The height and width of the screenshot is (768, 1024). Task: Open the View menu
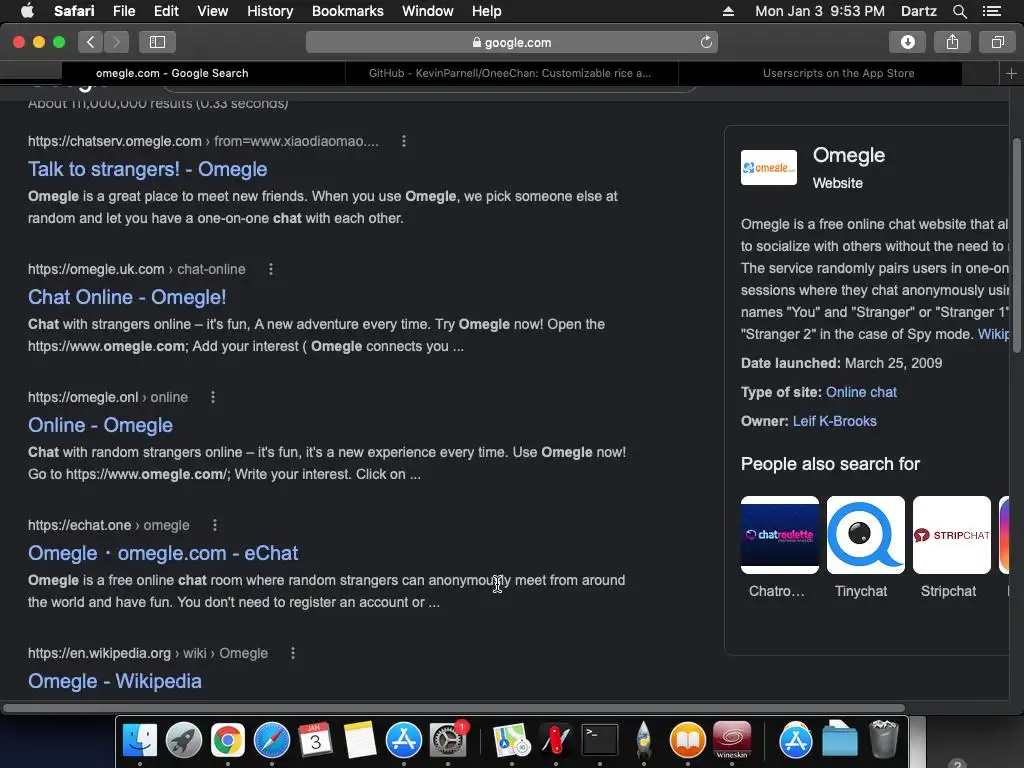click(x=213, y=11)
